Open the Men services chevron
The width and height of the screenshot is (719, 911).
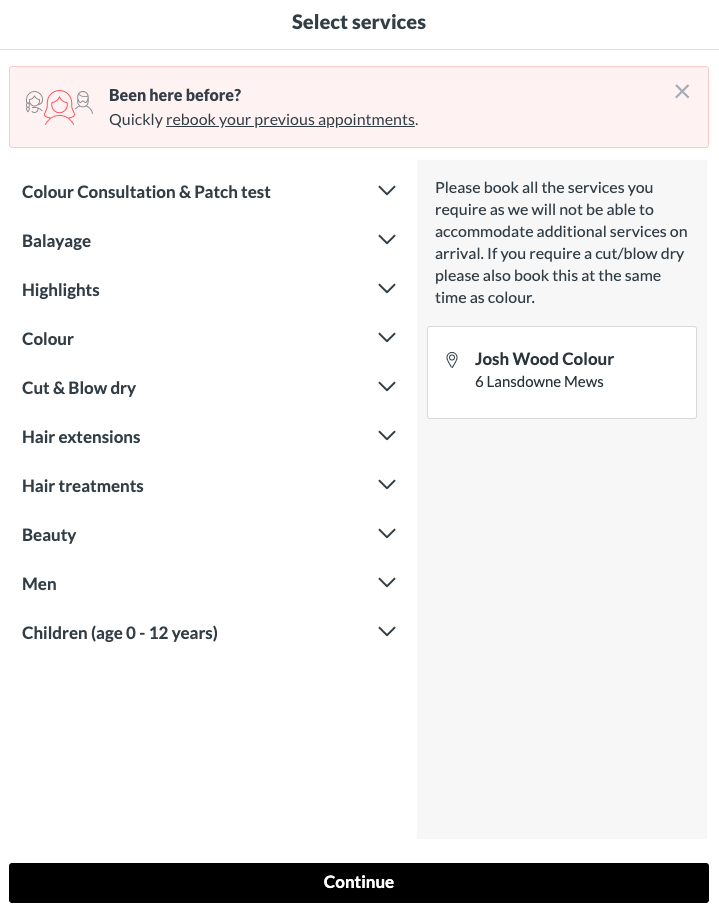387,583
